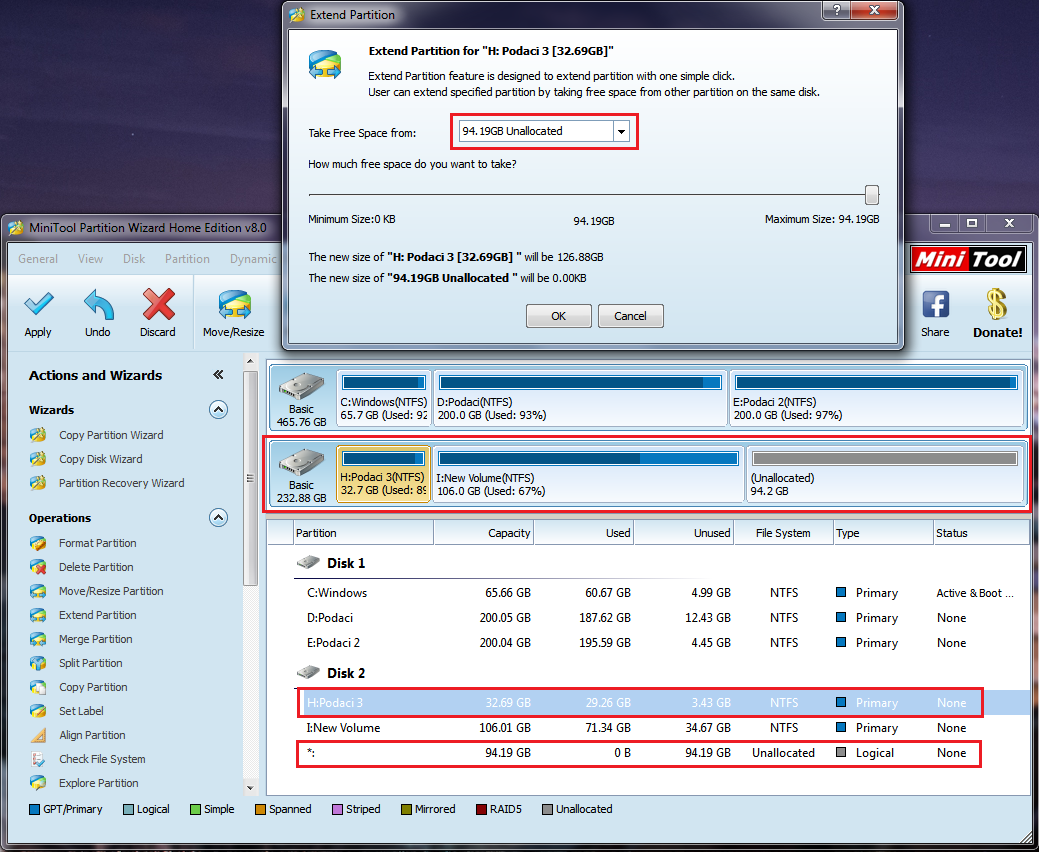Collapse the Actions and Wizards panel
The image size is (1039, 852).
click(218, 375)
